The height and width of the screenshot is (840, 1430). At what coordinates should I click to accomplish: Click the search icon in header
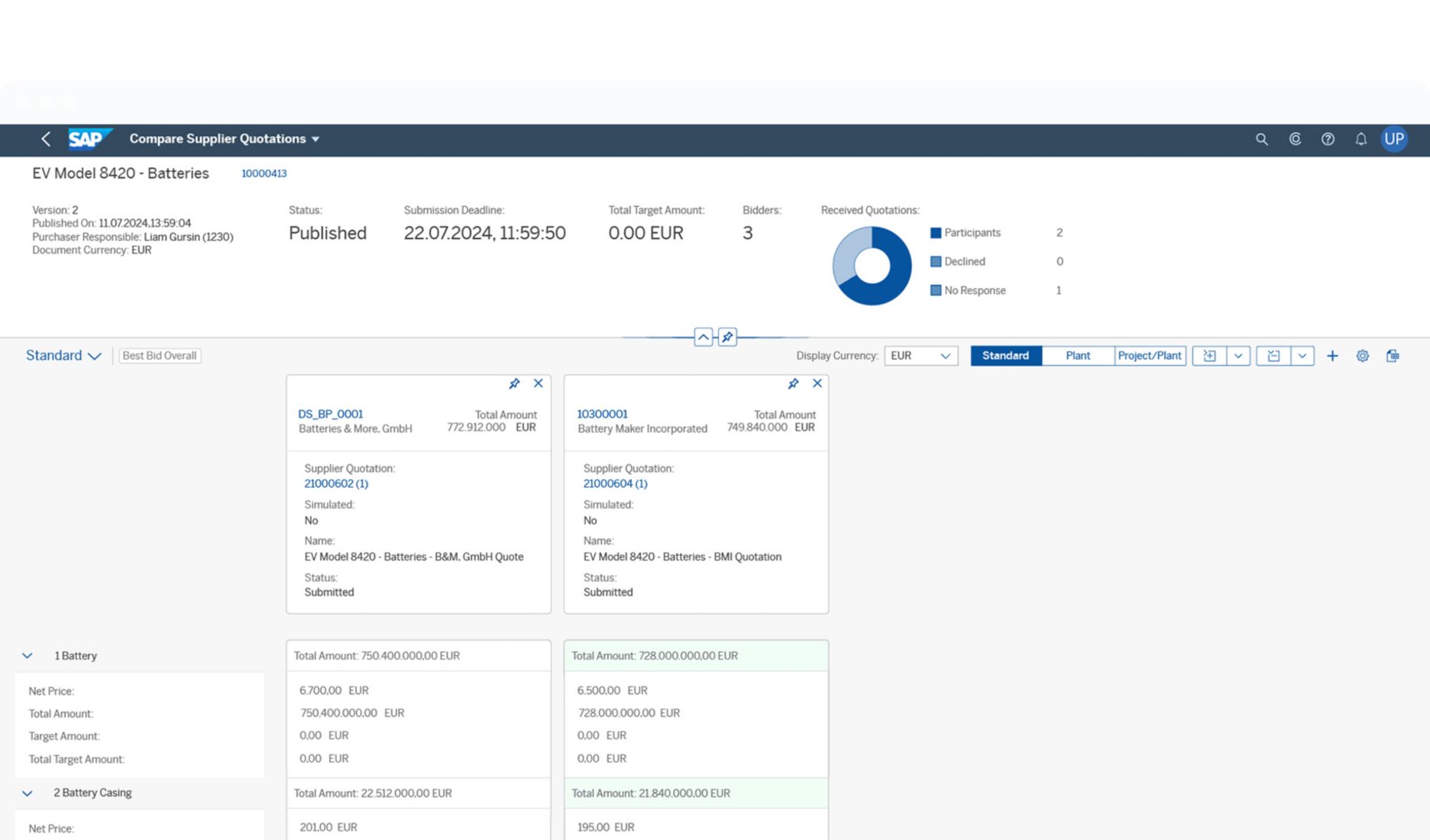click(x=1261, y=139)
